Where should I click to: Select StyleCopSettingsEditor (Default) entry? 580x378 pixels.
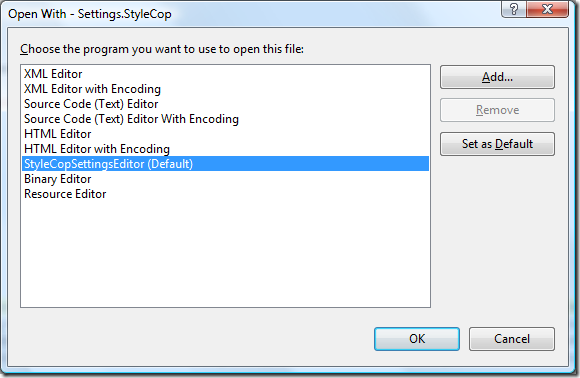tap(225, 164)
